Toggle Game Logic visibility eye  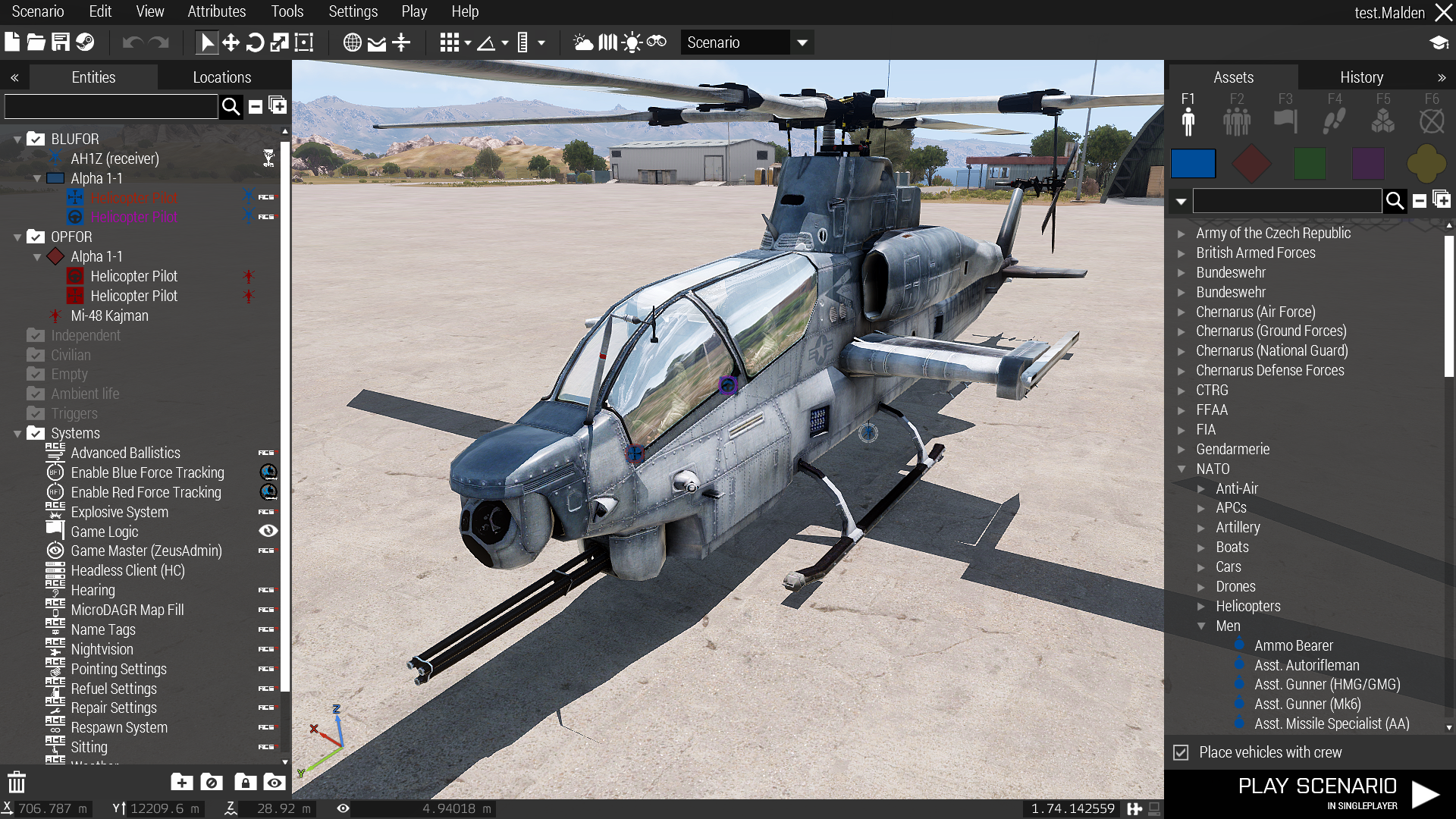[x=268, y=531]
